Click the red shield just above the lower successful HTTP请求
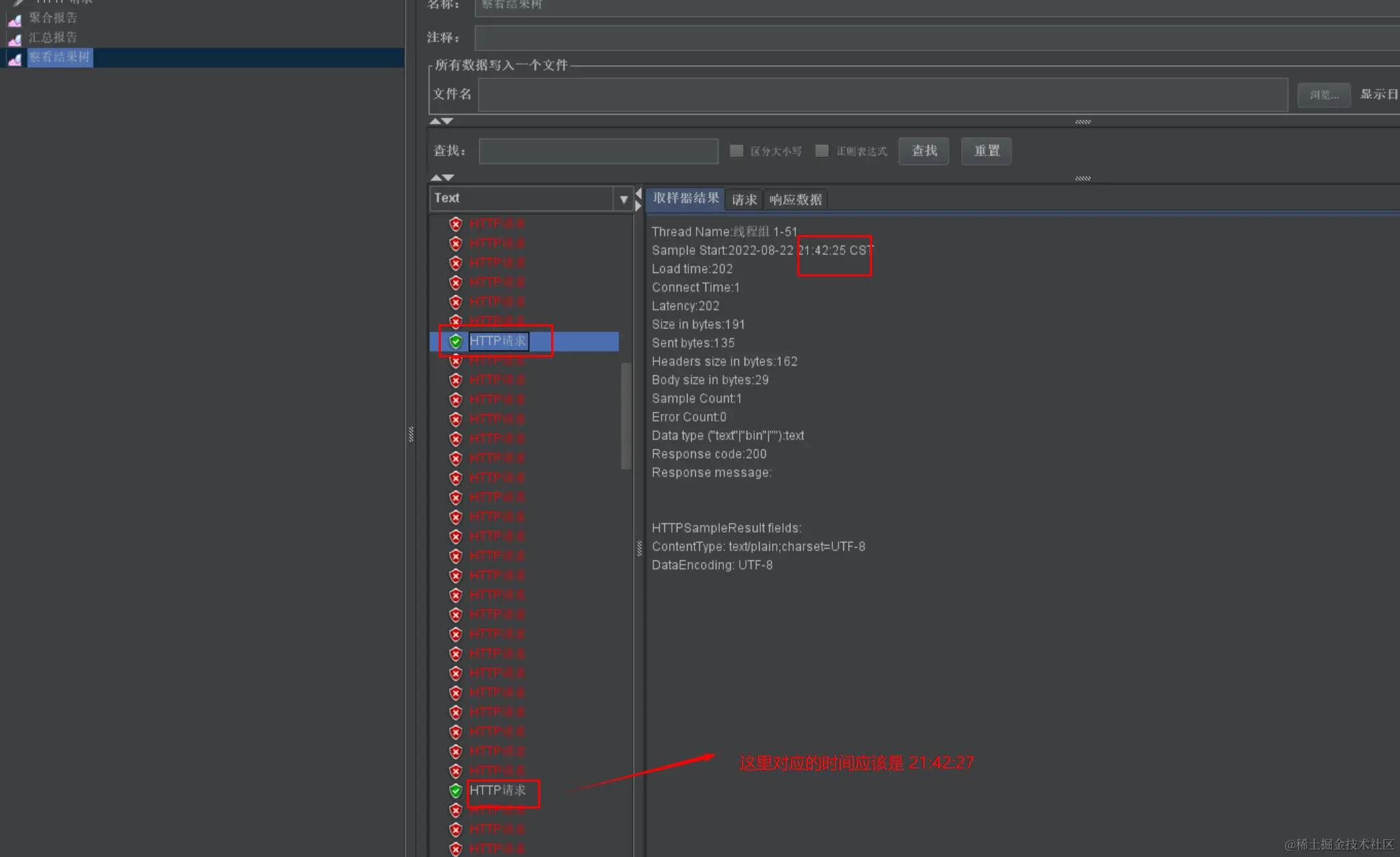1400x857 pixels. click(455, 771)
